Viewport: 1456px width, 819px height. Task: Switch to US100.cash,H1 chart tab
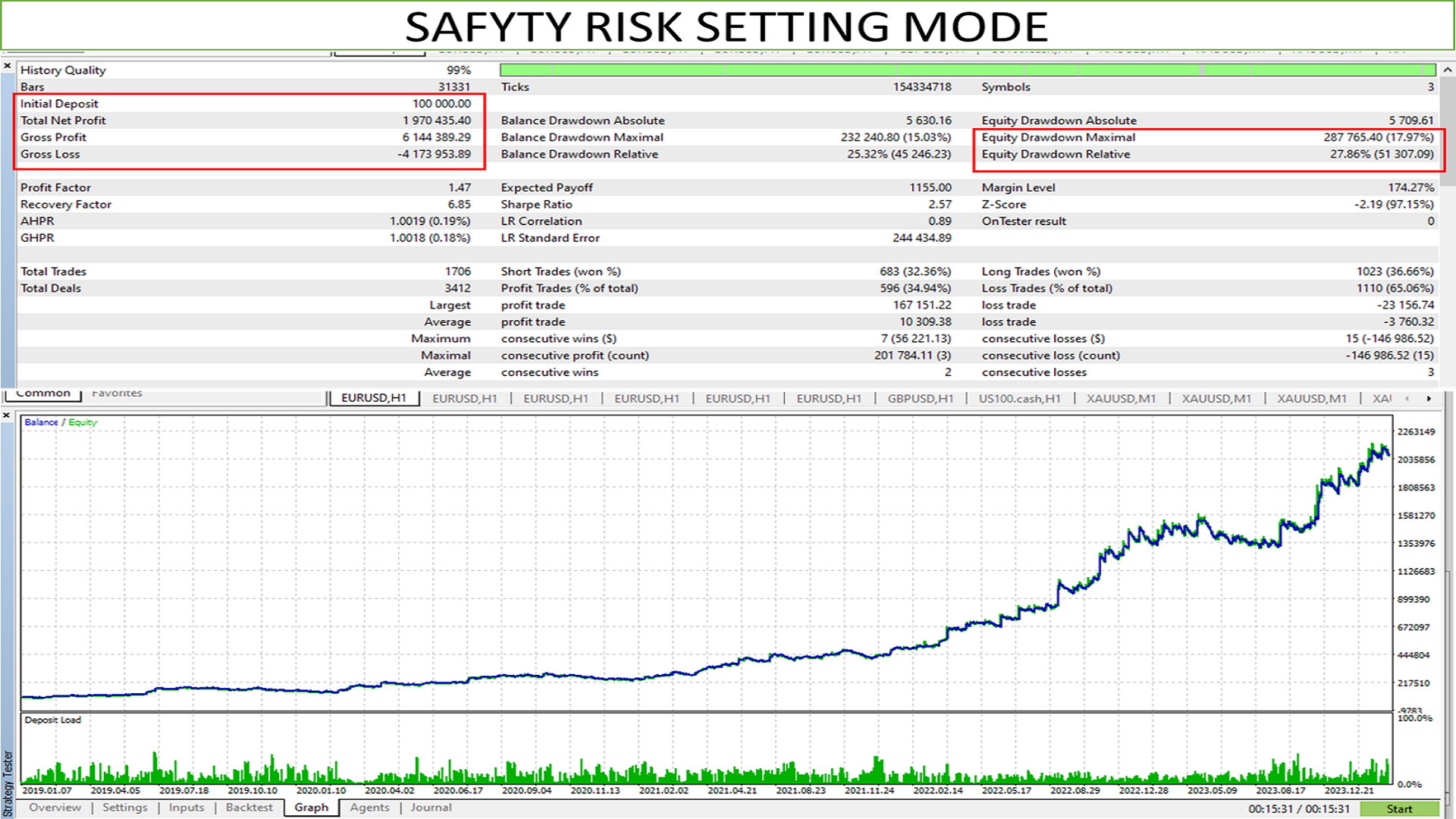[x=1019, y=398]
